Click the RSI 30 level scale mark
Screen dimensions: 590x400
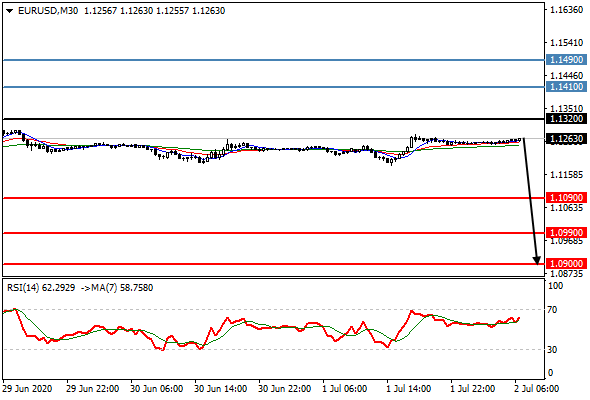click(x=552, y=350)
